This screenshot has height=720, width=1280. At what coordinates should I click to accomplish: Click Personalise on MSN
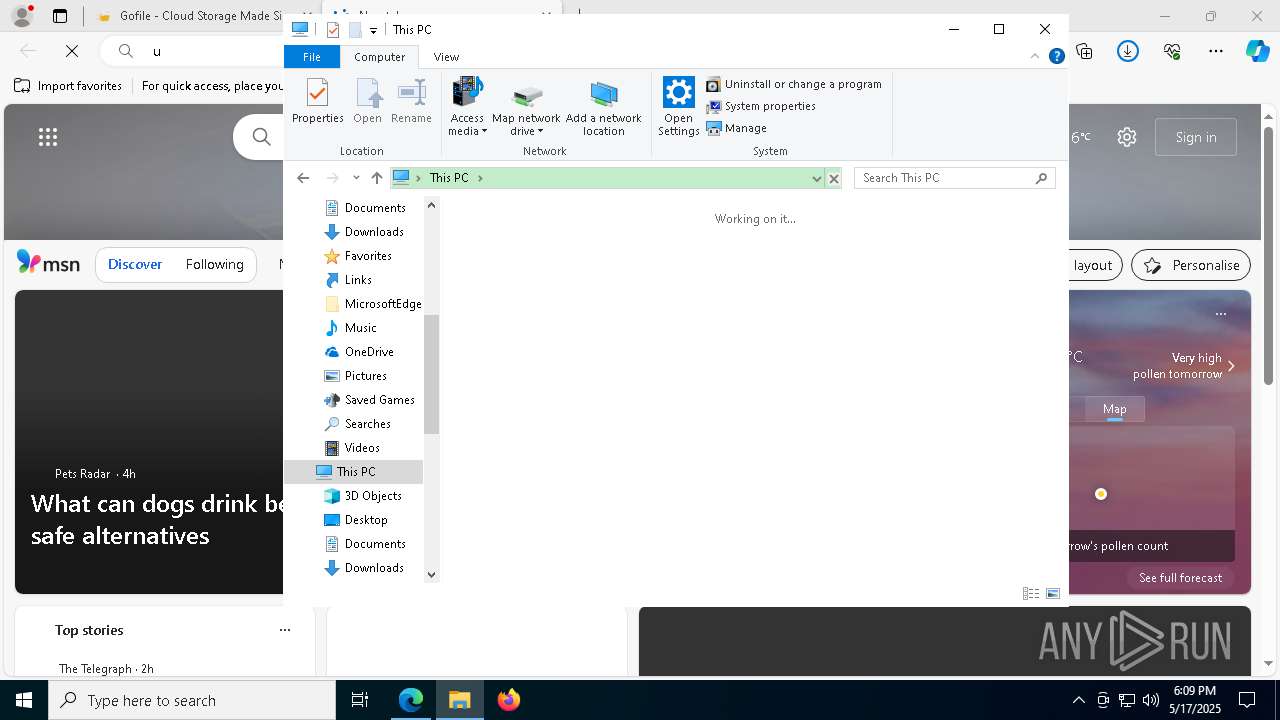tap(1191, 265)
